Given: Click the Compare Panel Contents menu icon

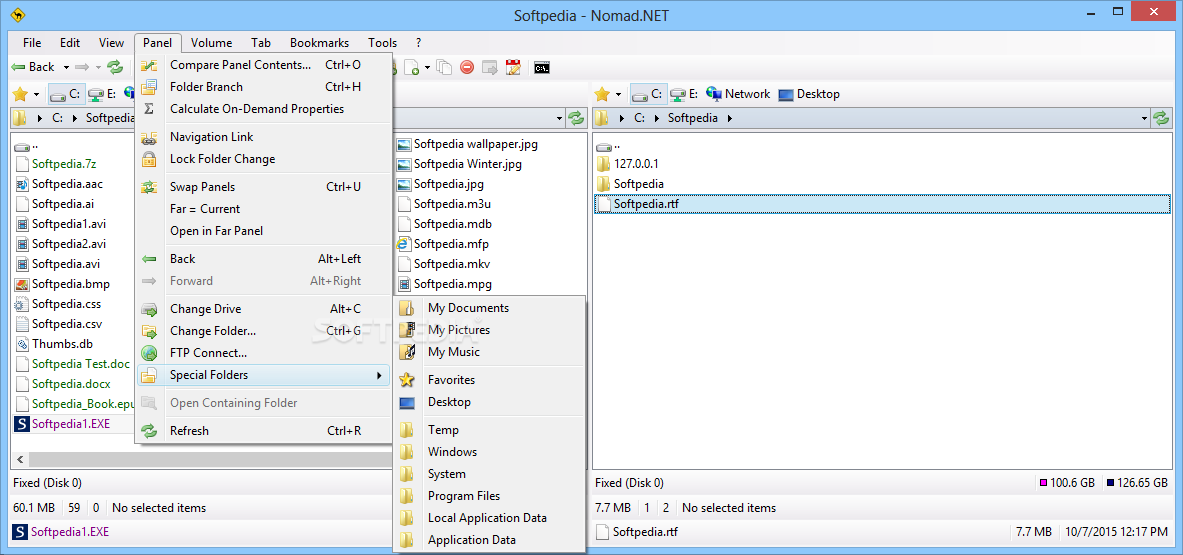Looking at the screenshot, I should [149, 65].
